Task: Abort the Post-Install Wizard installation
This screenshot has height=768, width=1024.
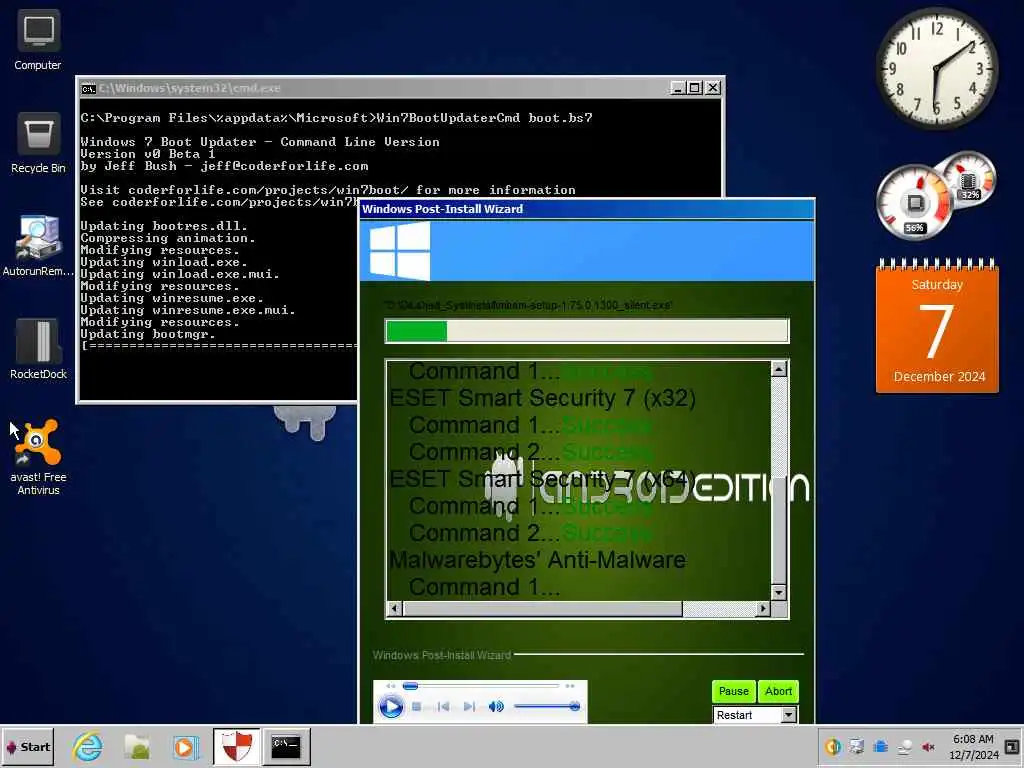Action: [778, 691]
